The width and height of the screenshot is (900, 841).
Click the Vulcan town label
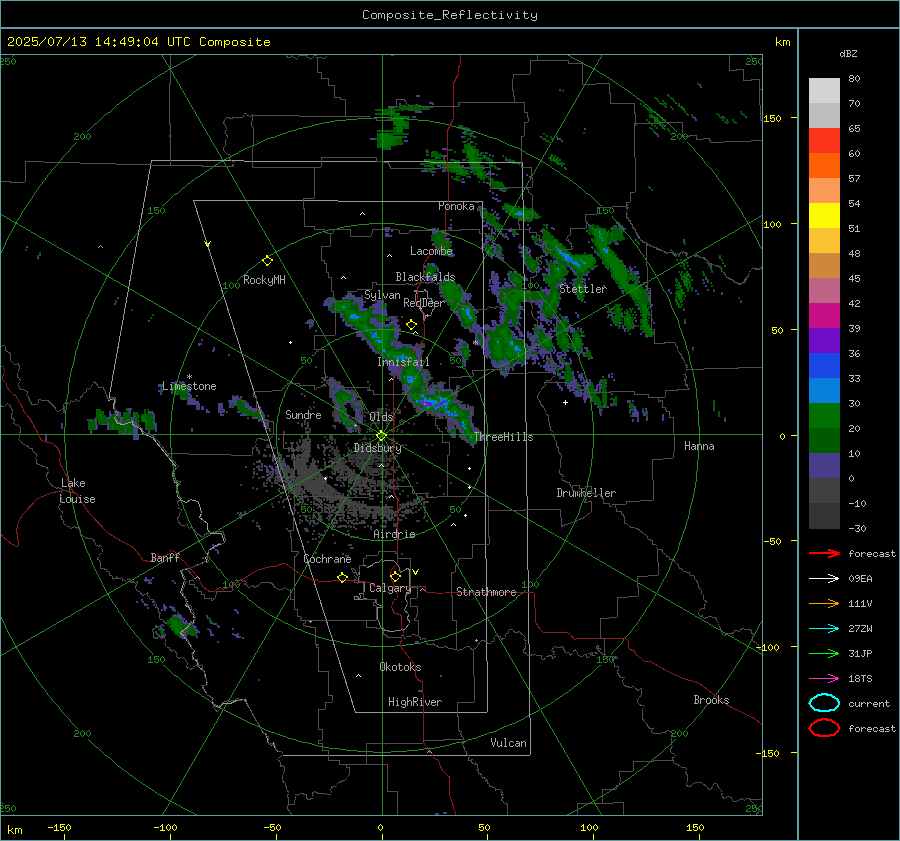coord(508,743)
